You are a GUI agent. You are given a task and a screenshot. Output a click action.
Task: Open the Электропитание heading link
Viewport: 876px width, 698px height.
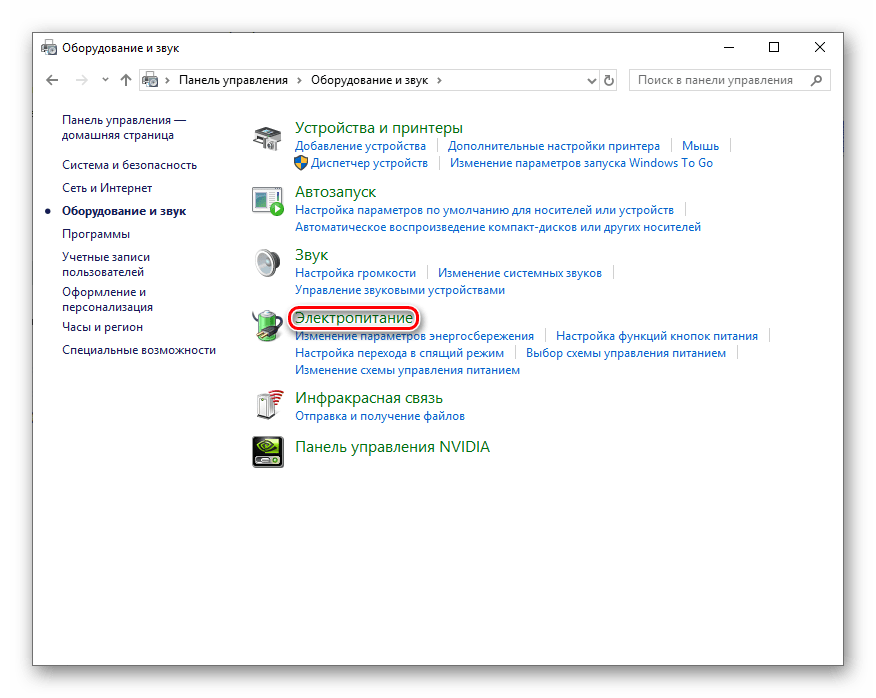[x=353, y=318]
